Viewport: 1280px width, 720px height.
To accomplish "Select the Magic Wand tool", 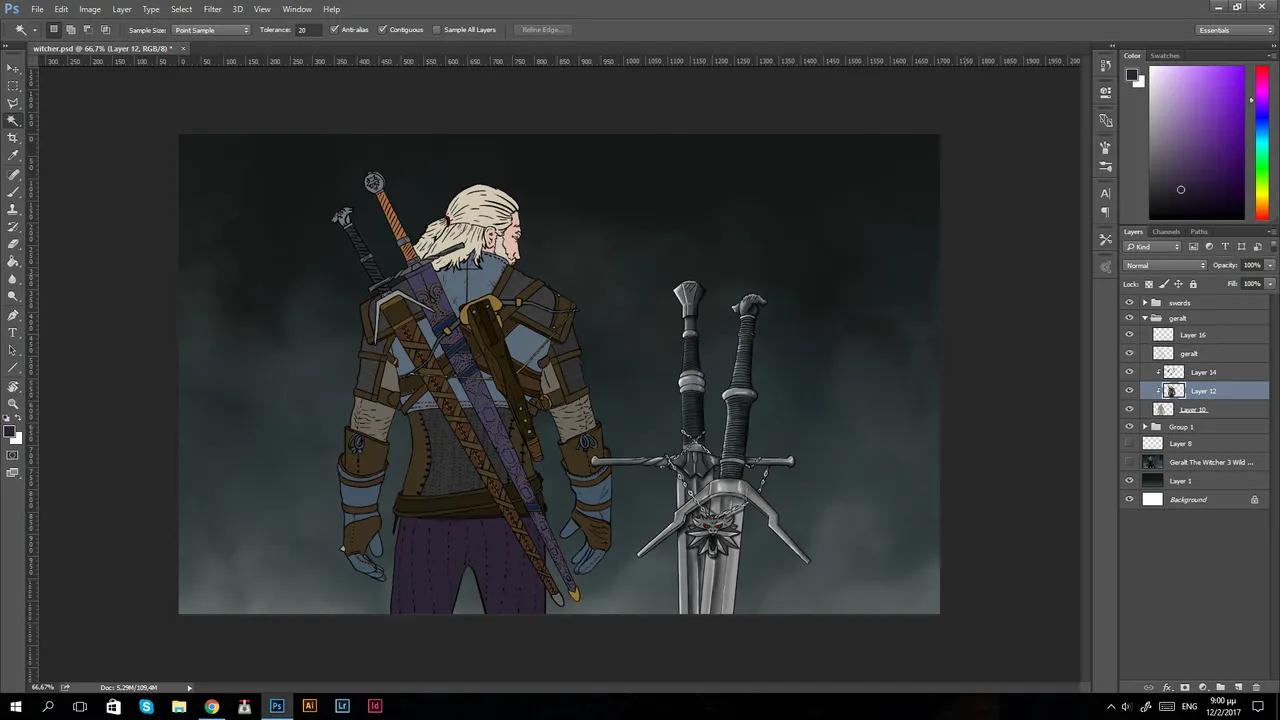I will point(13,121).
